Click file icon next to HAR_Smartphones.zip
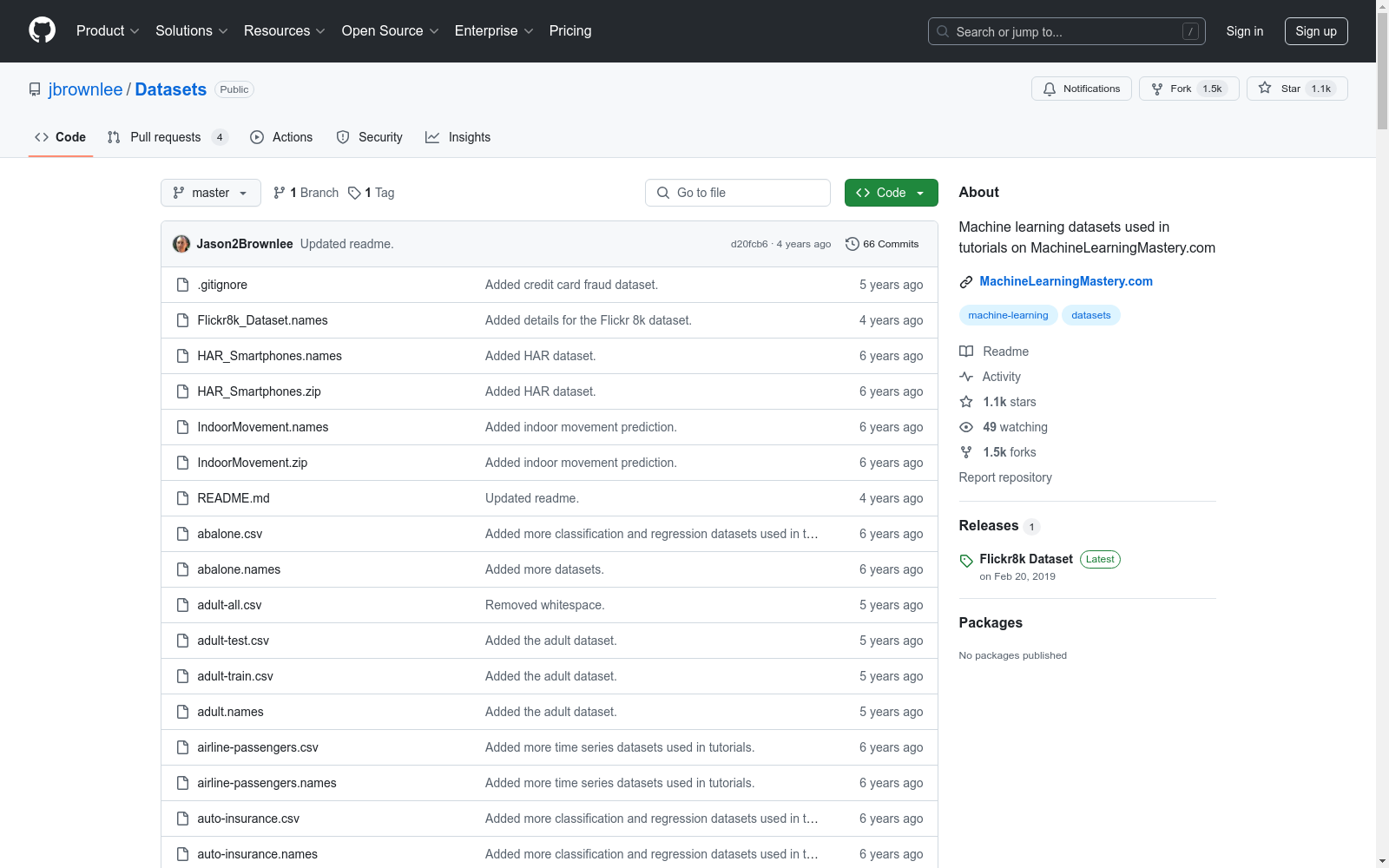1389x868 pixels. point(182,391)
